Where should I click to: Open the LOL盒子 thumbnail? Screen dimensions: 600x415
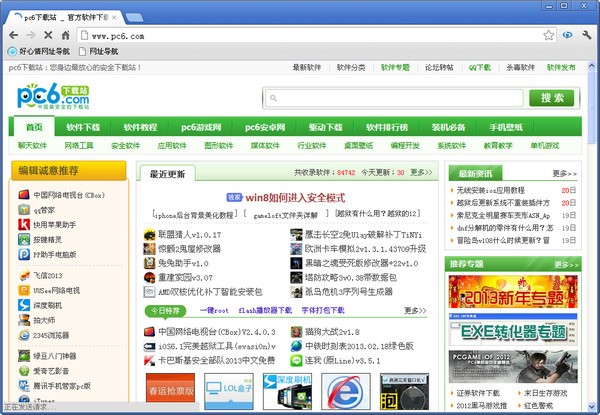(229, 391)
